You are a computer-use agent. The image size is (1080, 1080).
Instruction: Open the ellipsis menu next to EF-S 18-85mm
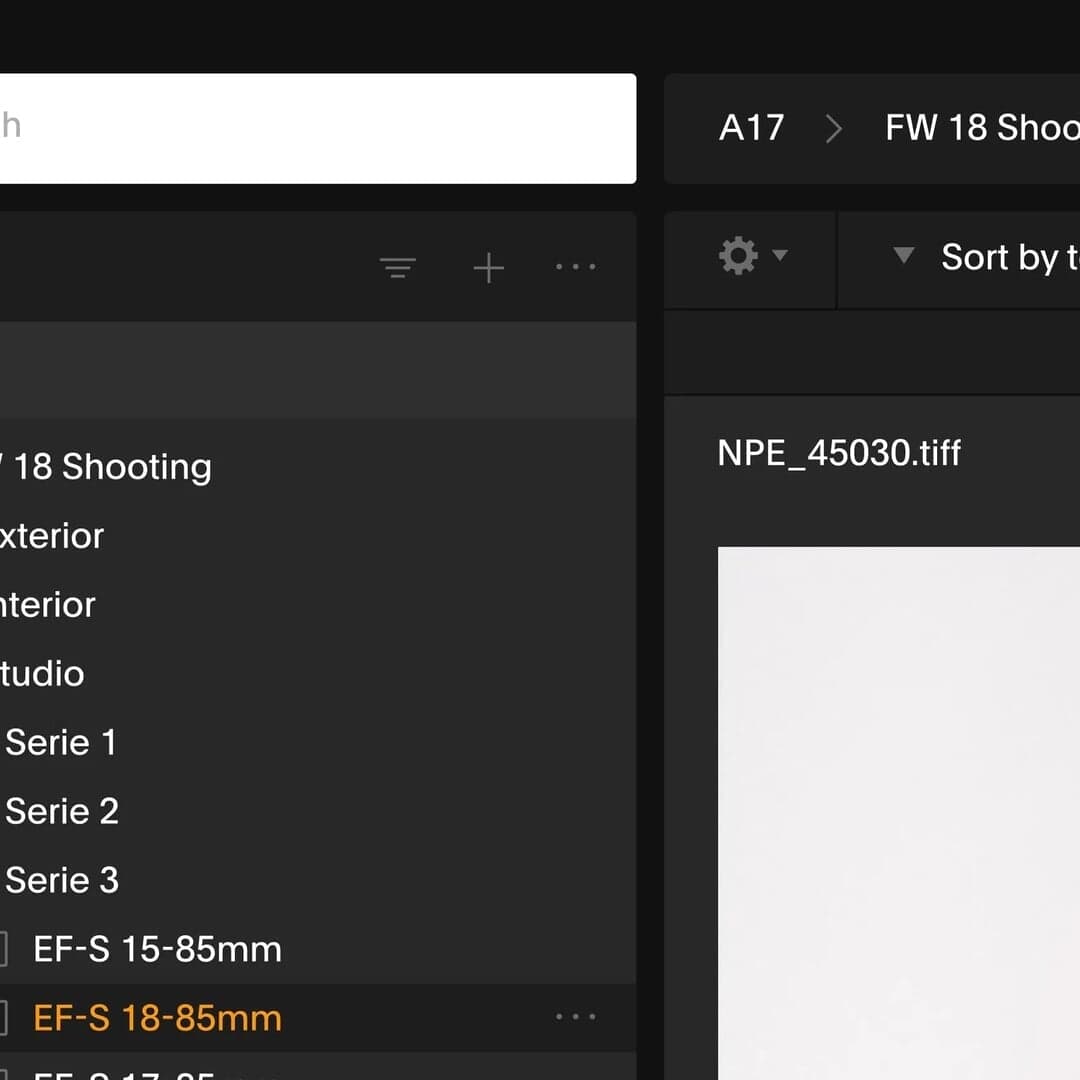(x=575, y=1016)
